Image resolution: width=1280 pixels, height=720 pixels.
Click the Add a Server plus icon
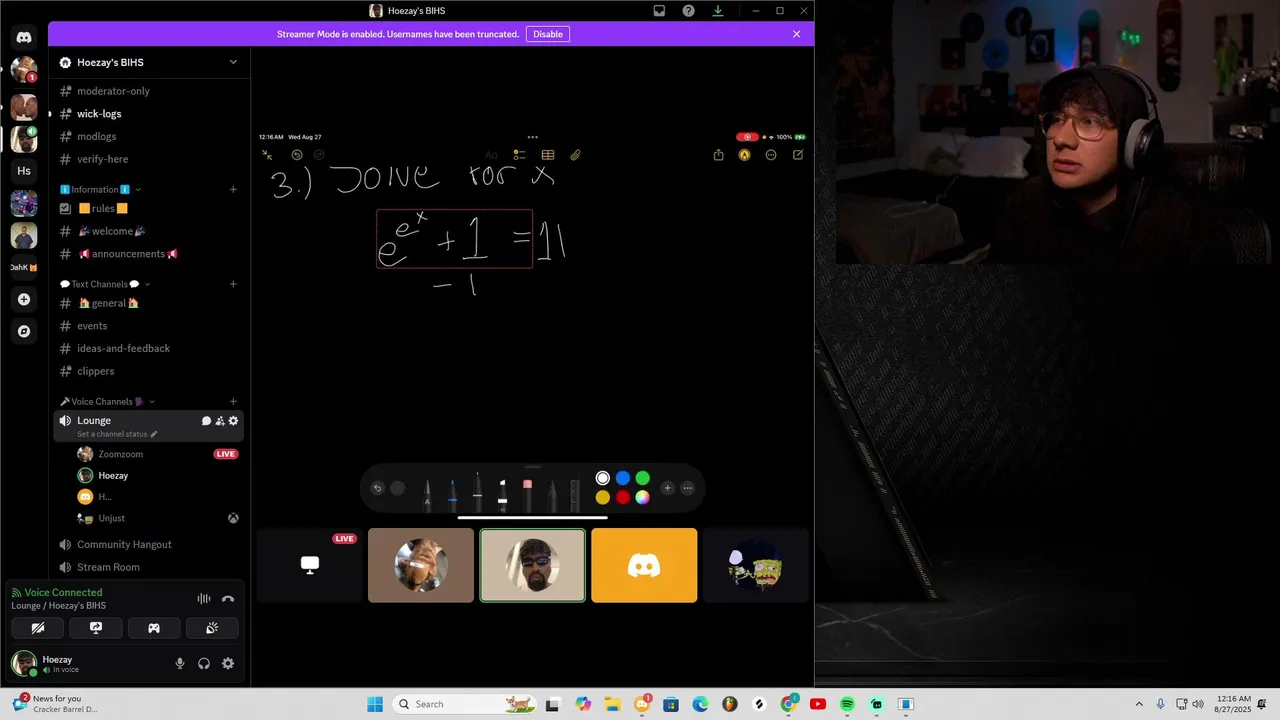coord(24,299)
